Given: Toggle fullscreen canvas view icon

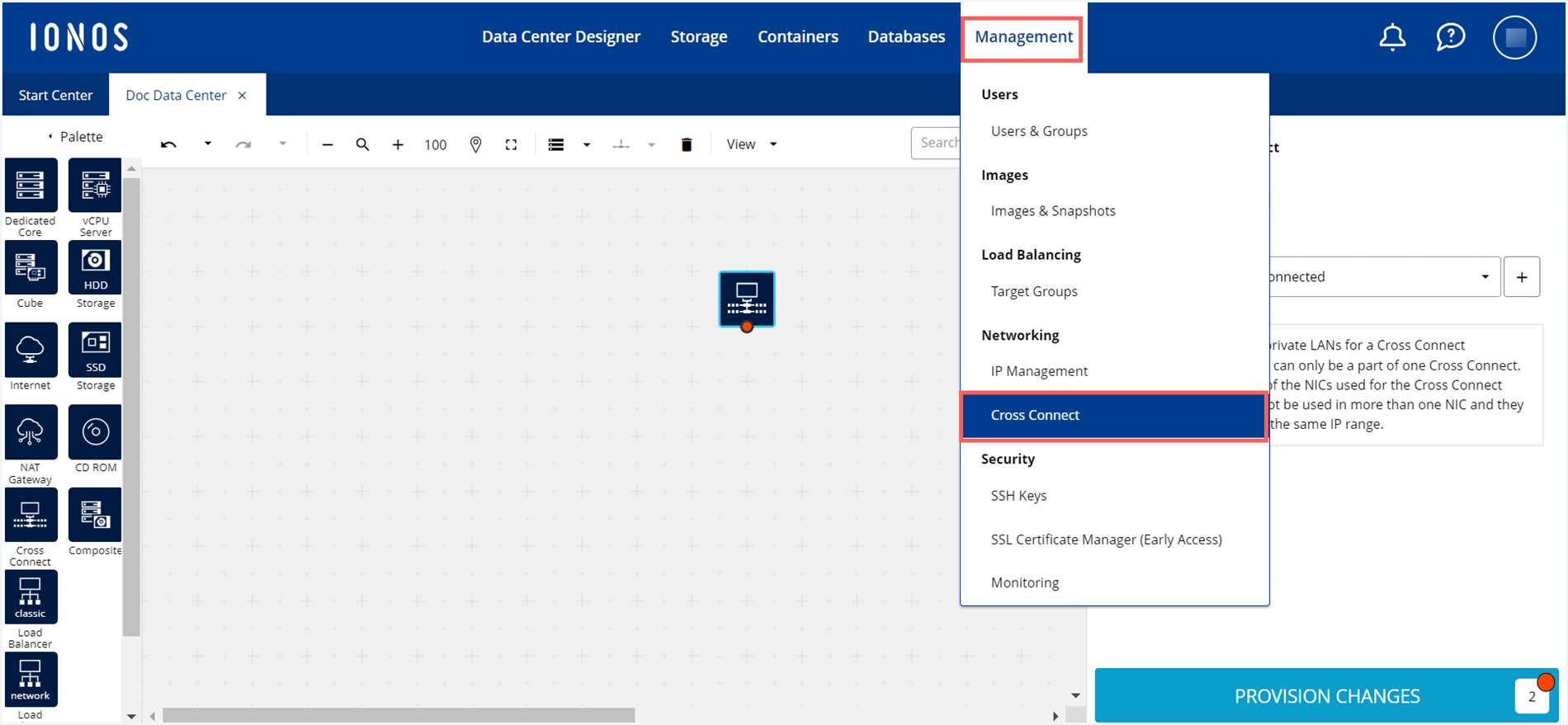Looking at the screenshot, I should (x=511, y=144).
